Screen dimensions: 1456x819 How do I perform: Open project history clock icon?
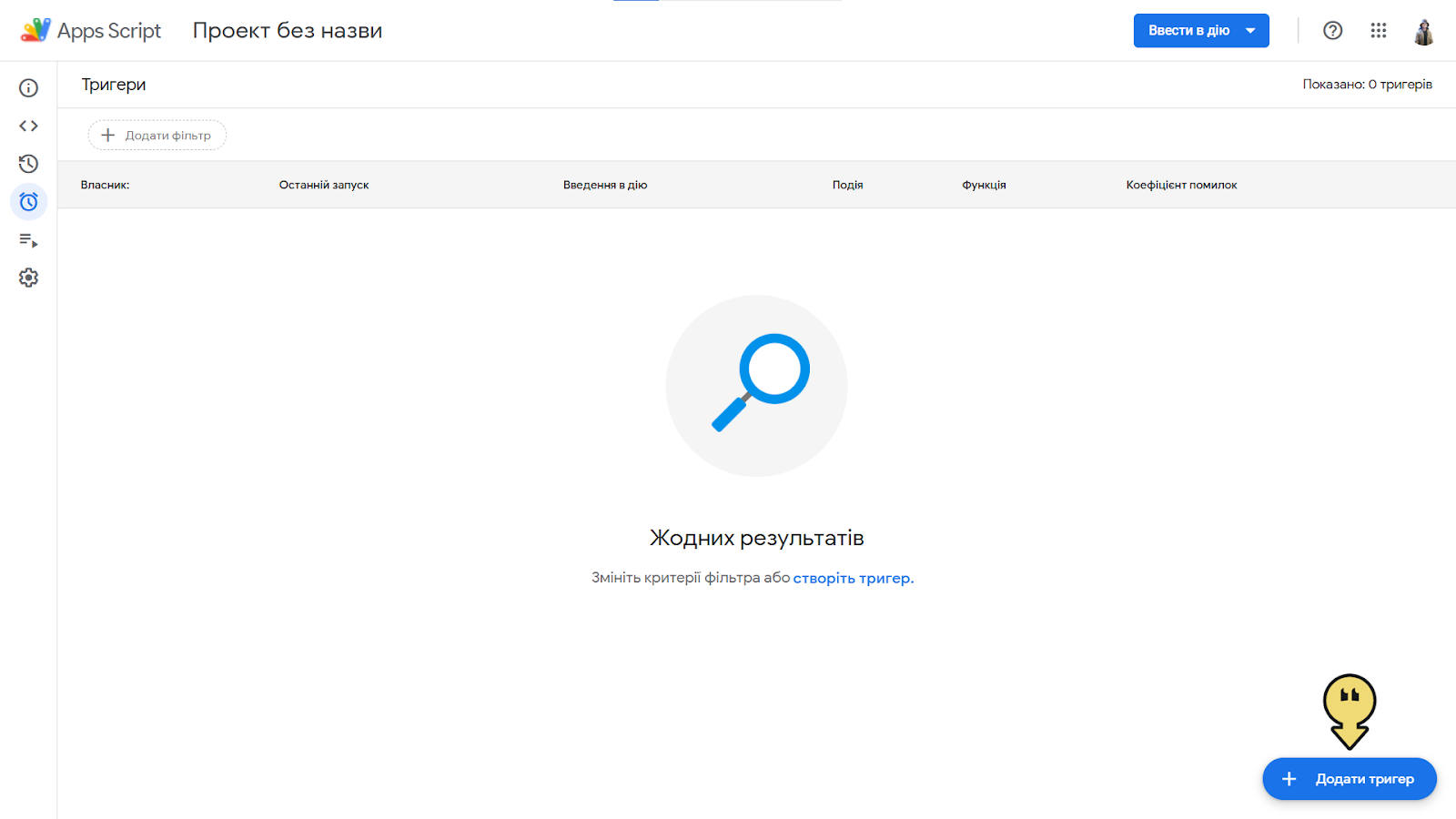(28, 164)
